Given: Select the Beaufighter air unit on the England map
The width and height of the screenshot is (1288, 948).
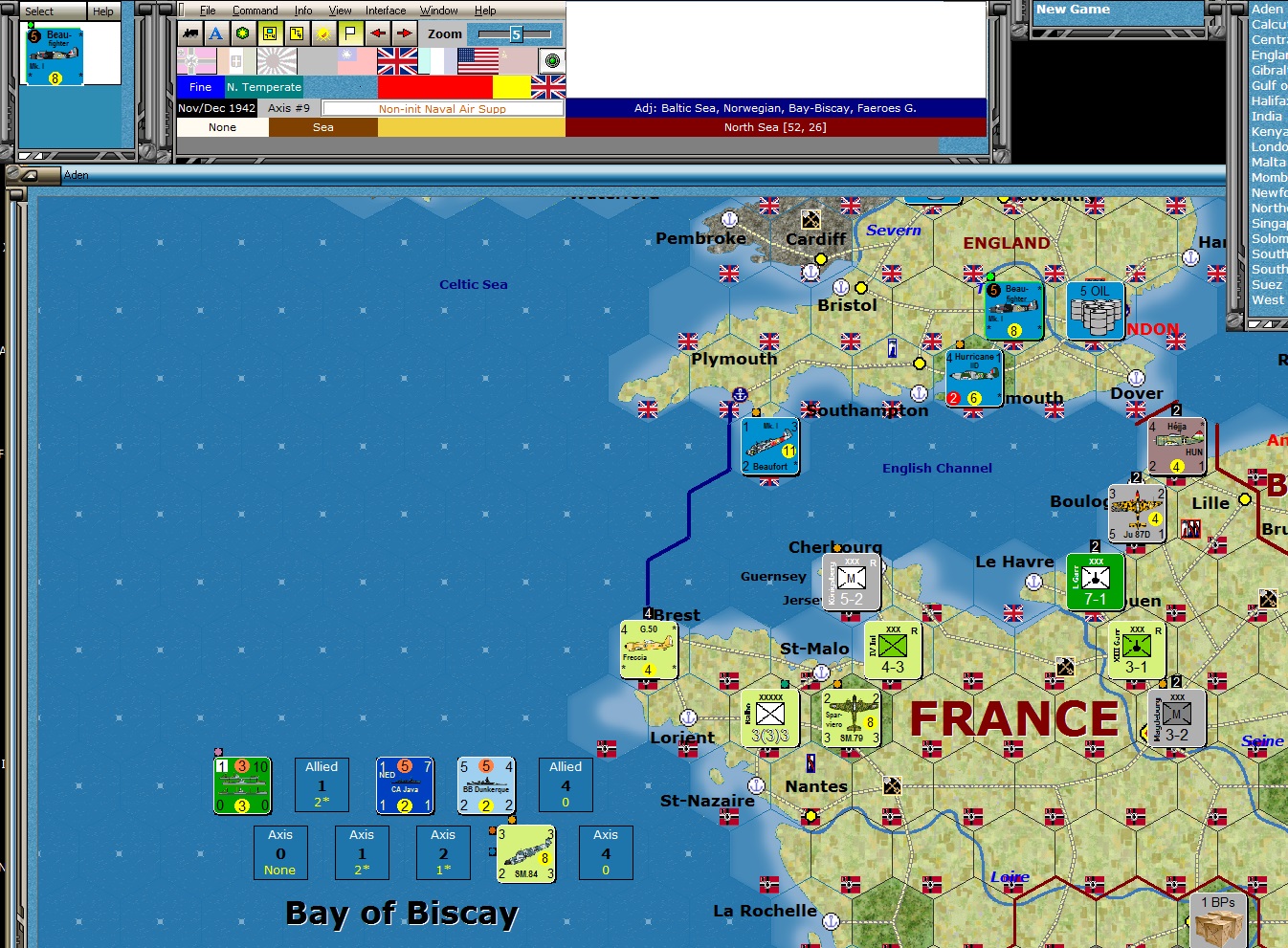Looking at the screenshot, I should [1014, 310].
